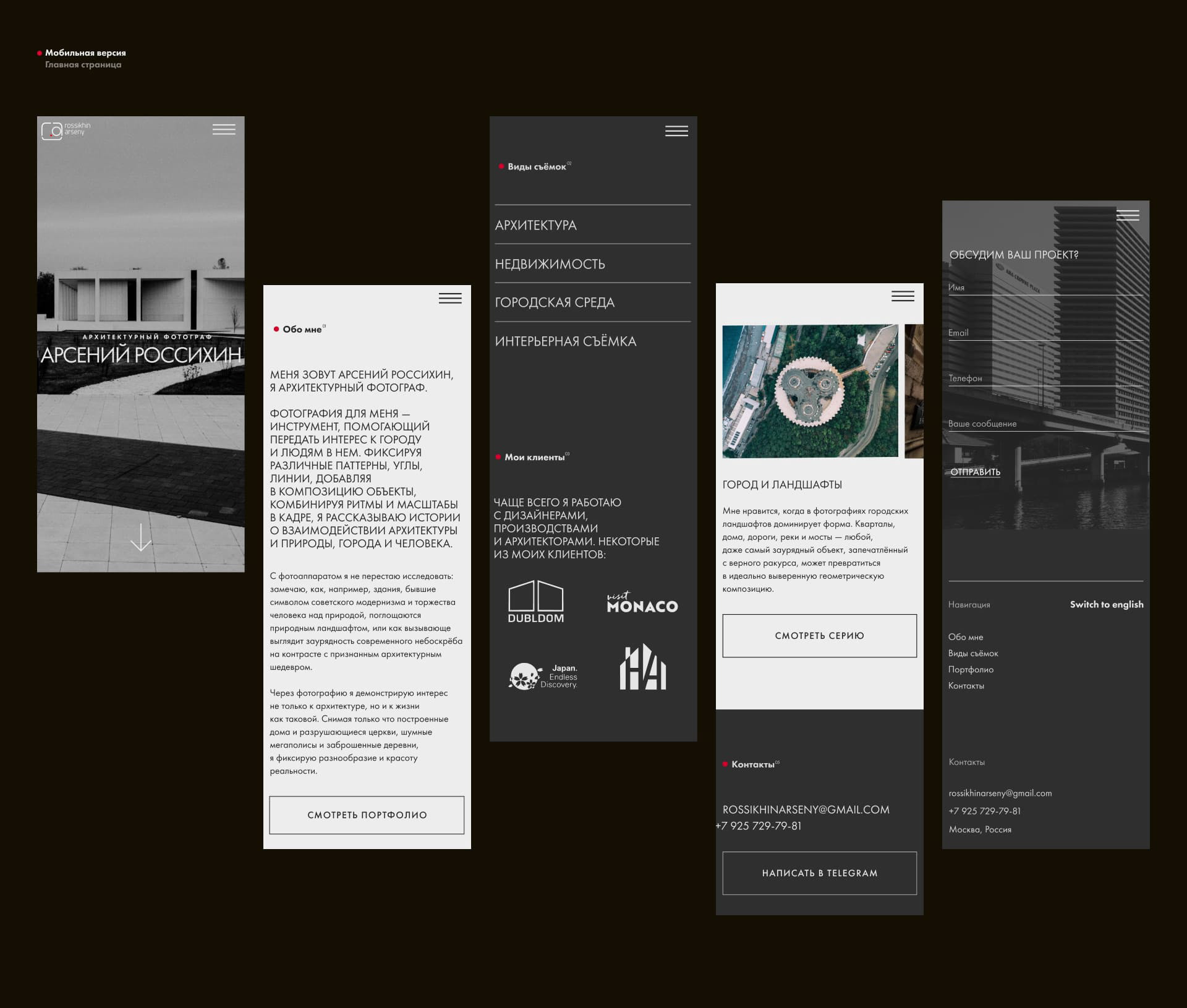Open hamburger menu on hero photo screen
1187x1008 pixels.
pos(224,129)
